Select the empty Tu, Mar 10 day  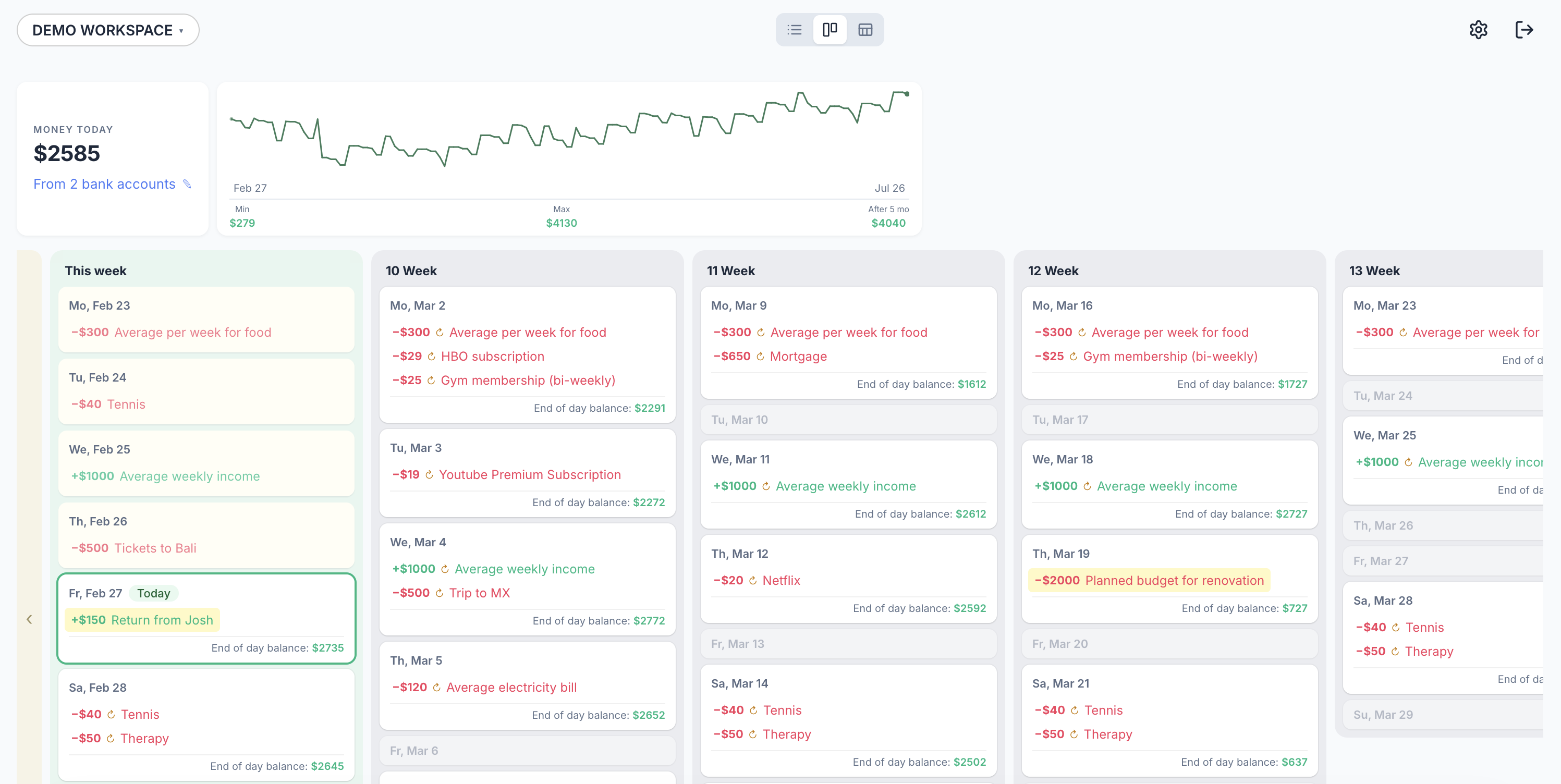coord(848,420)
